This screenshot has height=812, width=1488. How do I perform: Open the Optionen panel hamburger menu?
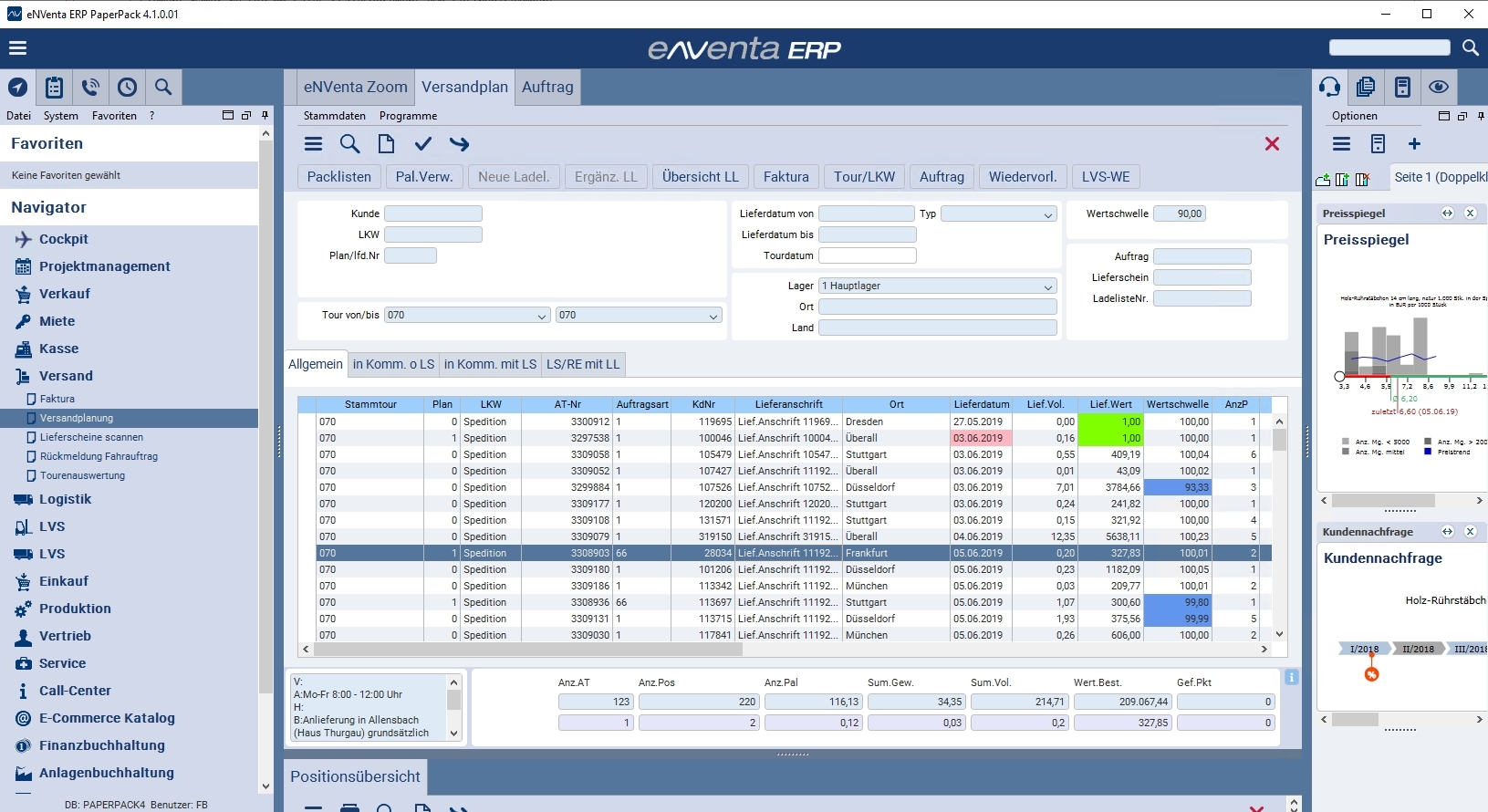click(x=1341, y=144)
